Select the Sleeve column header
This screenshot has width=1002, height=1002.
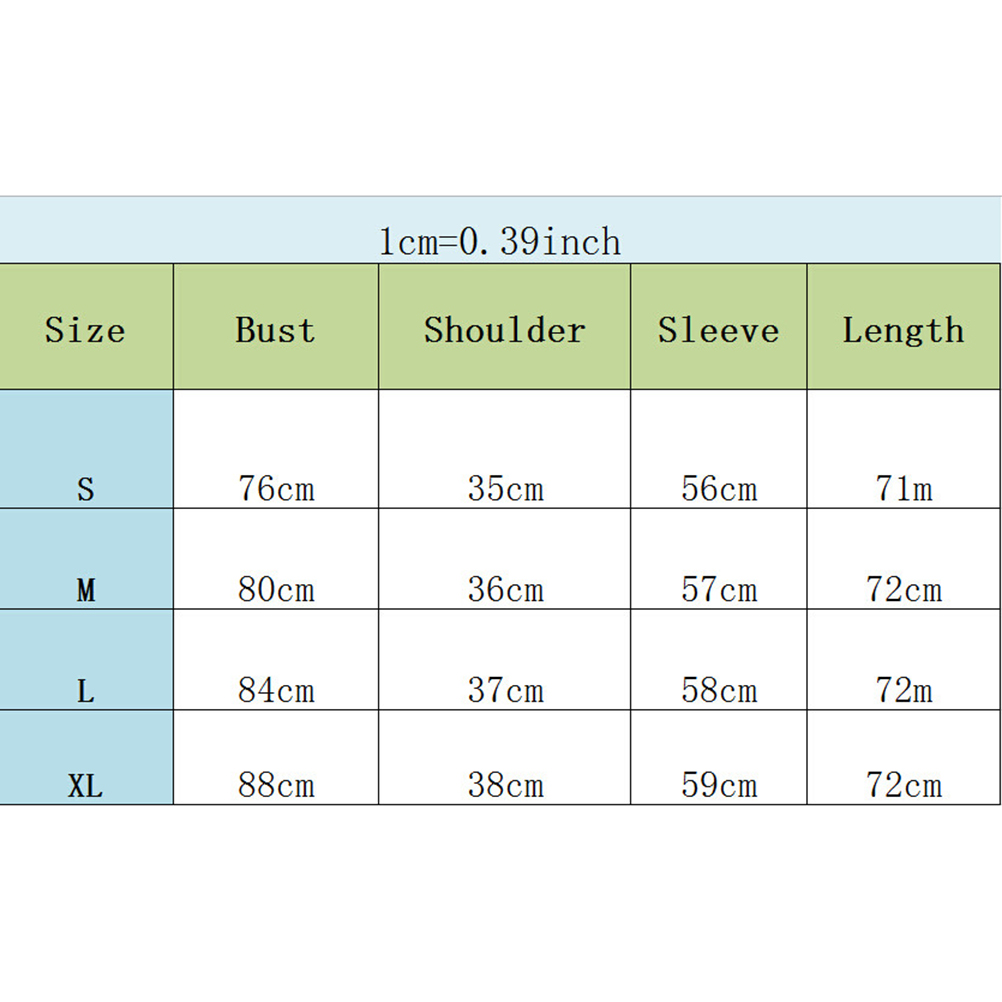[718, 330]
